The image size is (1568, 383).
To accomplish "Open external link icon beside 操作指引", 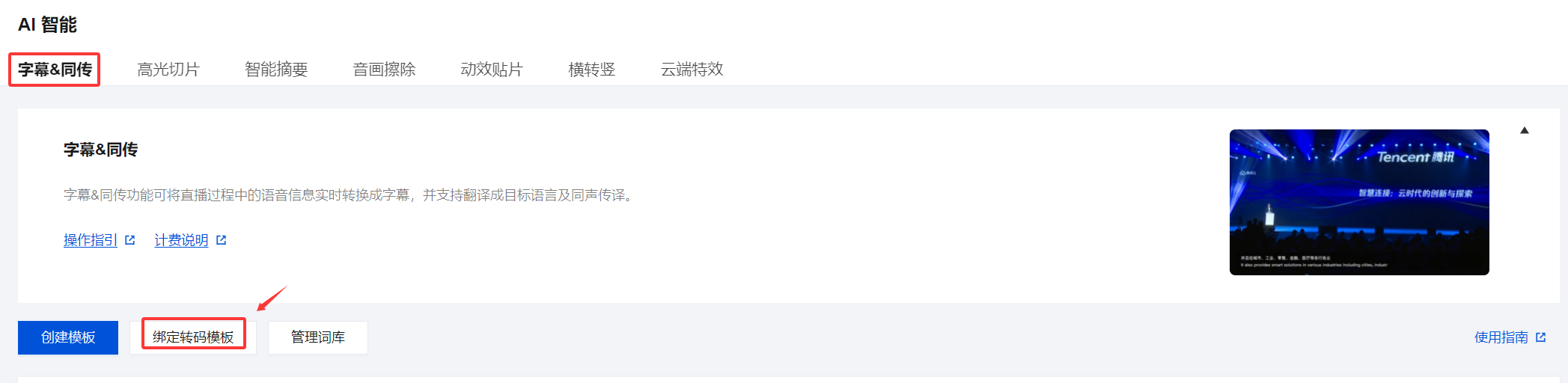I will pos(129,240).
